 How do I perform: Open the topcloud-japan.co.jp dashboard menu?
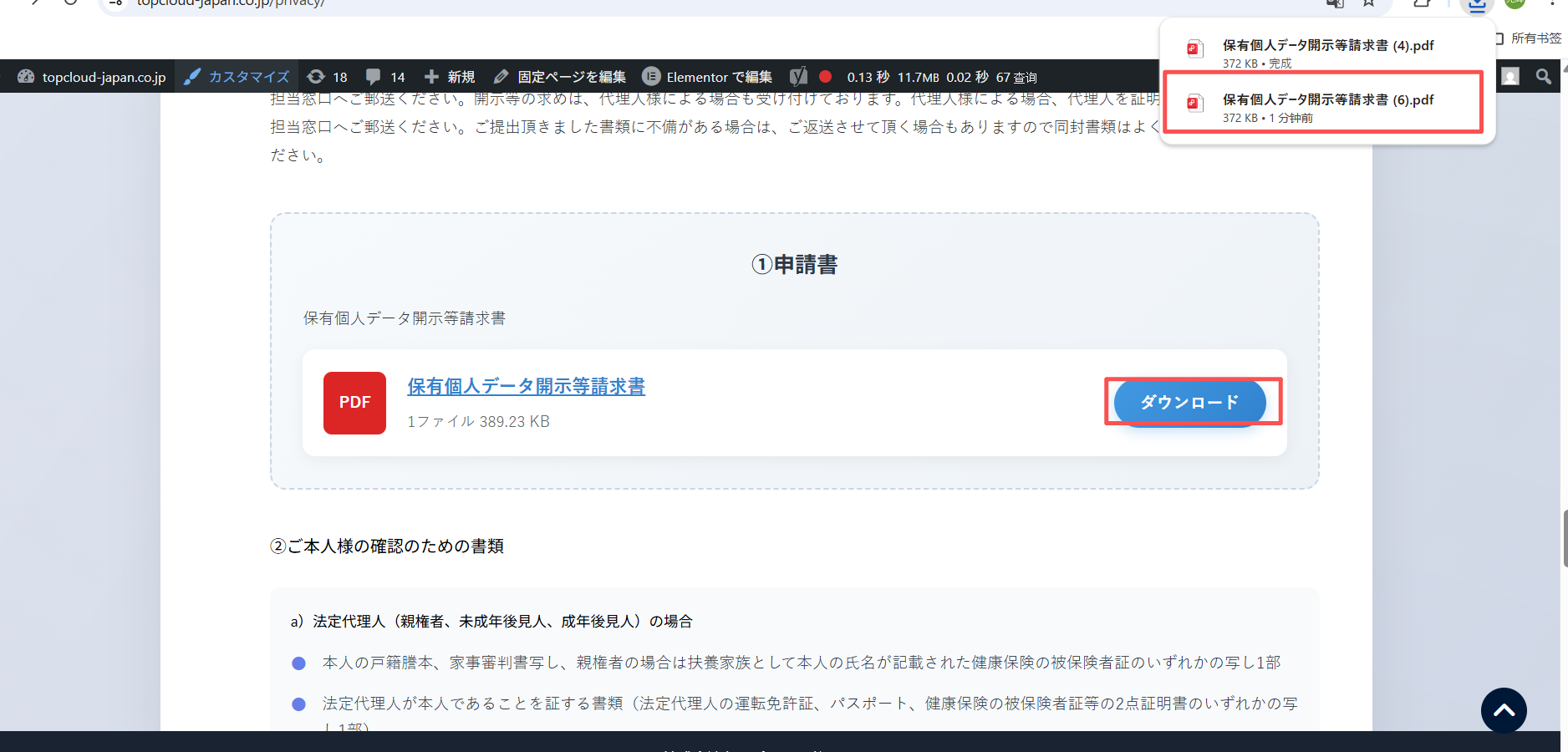(x=92, y=77)
